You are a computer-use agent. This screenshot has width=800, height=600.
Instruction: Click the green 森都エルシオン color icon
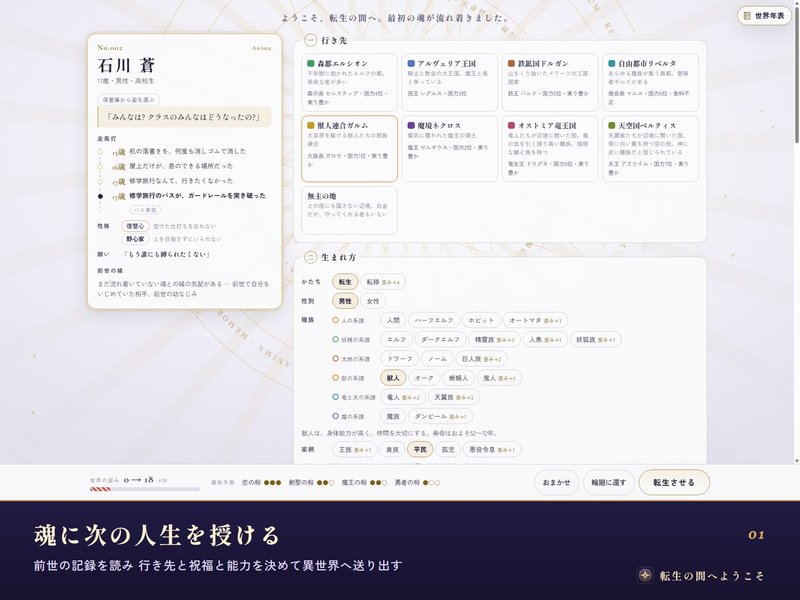pos(310,63)
